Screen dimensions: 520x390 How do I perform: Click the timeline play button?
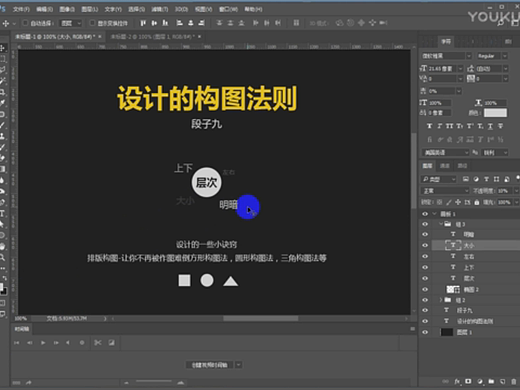coord(43,343)
